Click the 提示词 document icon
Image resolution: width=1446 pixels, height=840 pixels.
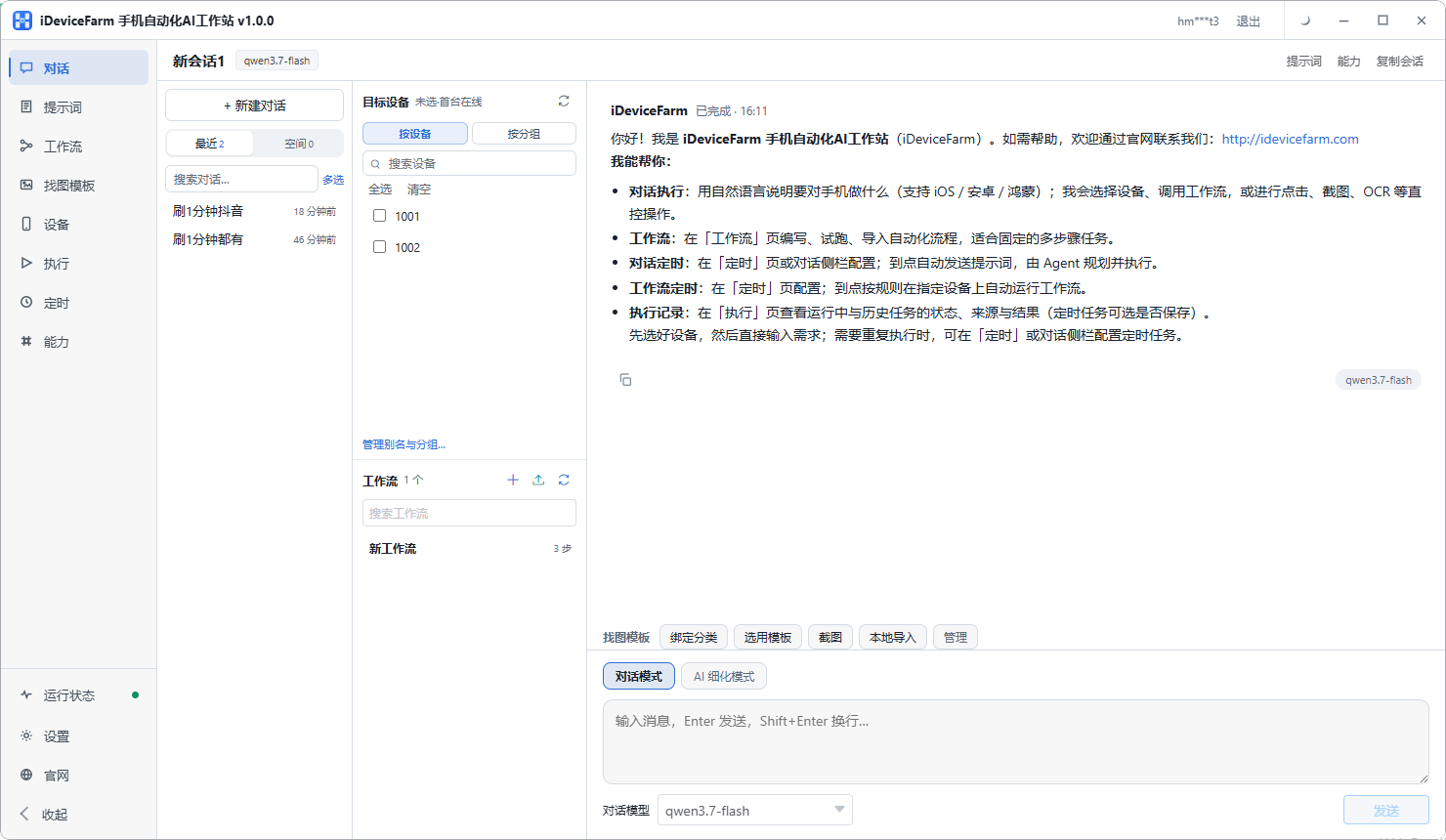26,107
